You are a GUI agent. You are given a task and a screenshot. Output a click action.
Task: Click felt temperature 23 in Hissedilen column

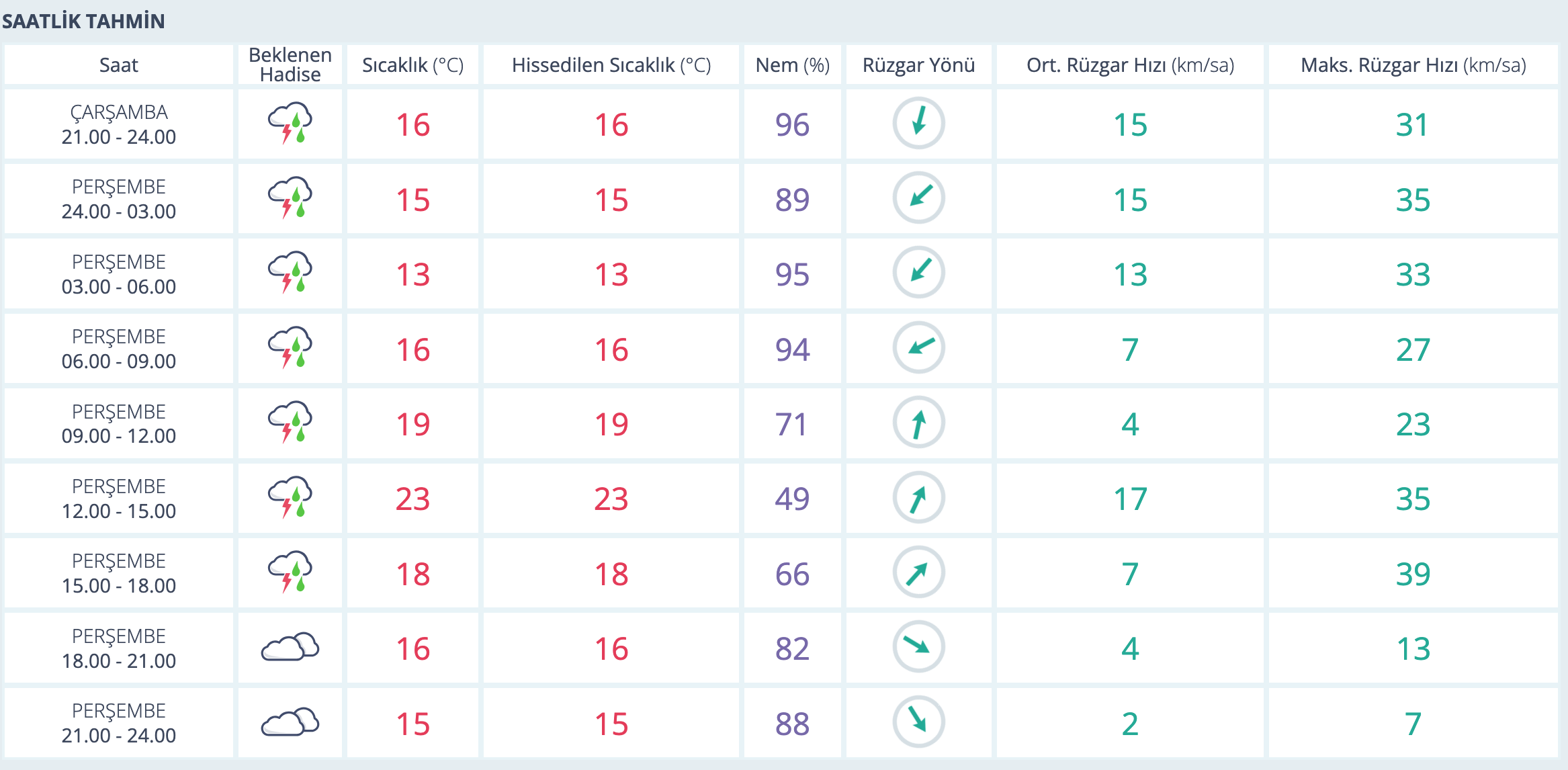pyautogui.click(x=611, y=499)
